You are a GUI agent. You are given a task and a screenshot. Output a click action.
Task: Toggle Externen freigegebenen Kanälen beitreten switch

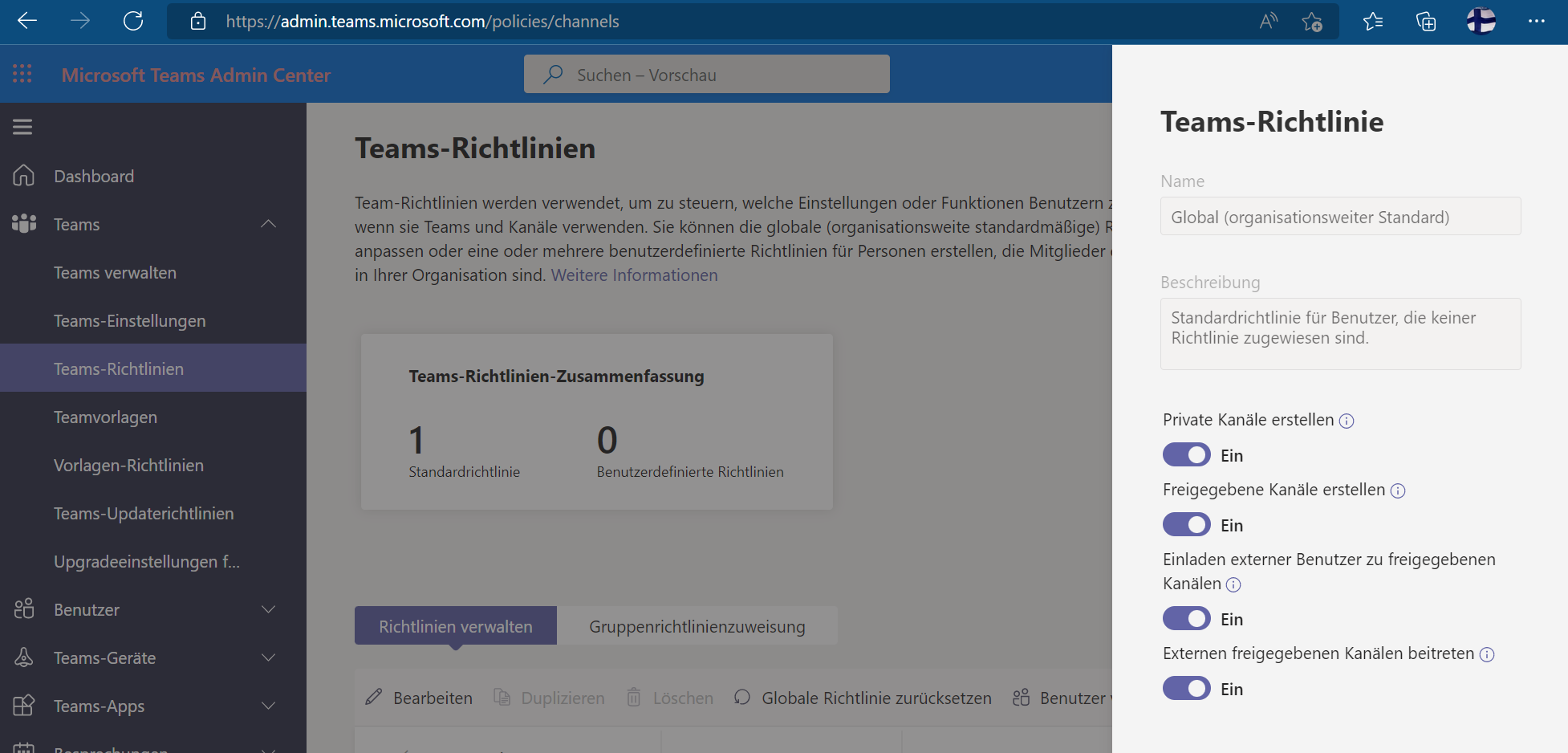(1186, 688)
